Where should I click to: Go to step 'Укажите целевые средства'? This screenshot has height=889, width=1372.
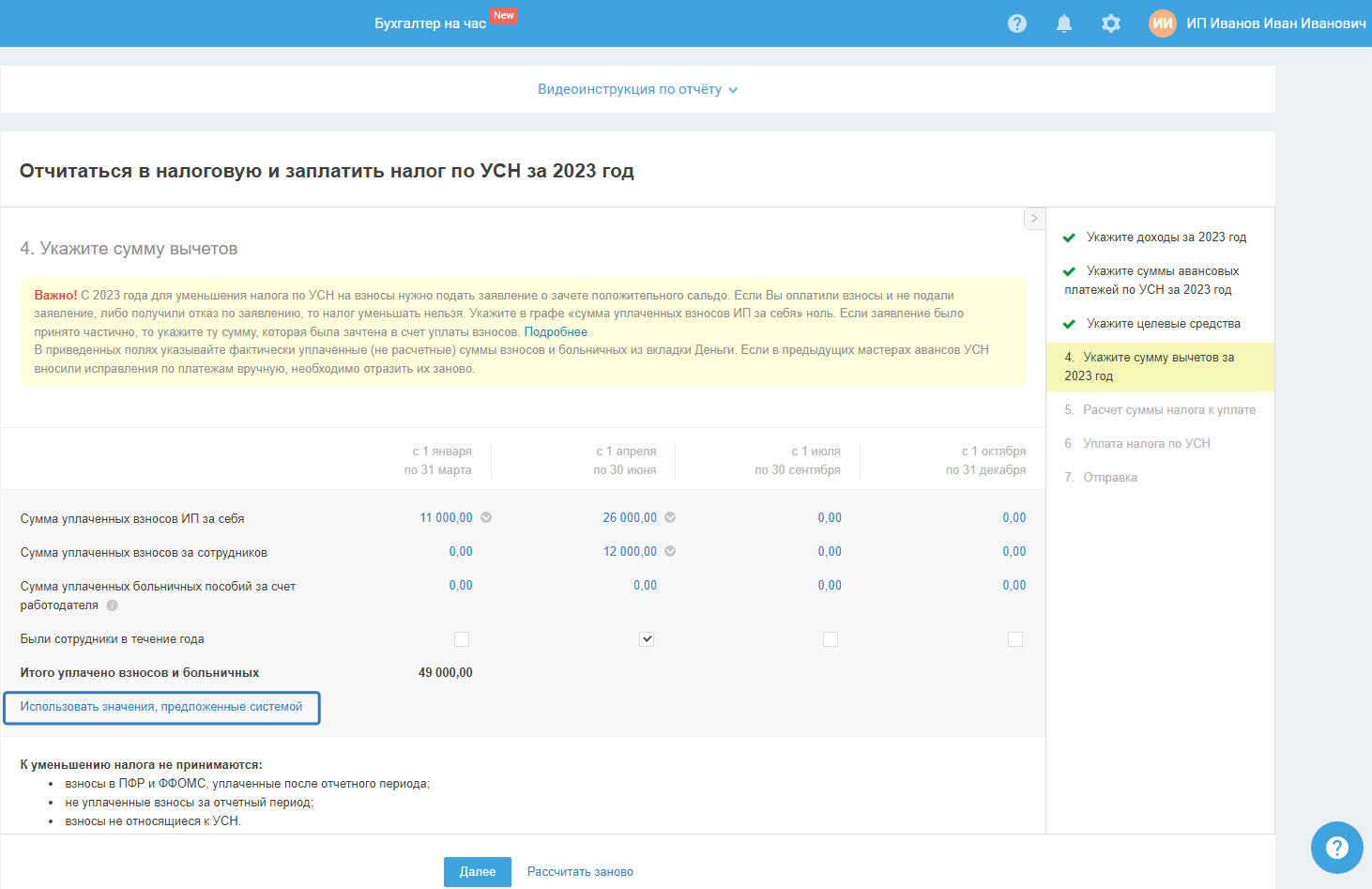[1164, 324]
